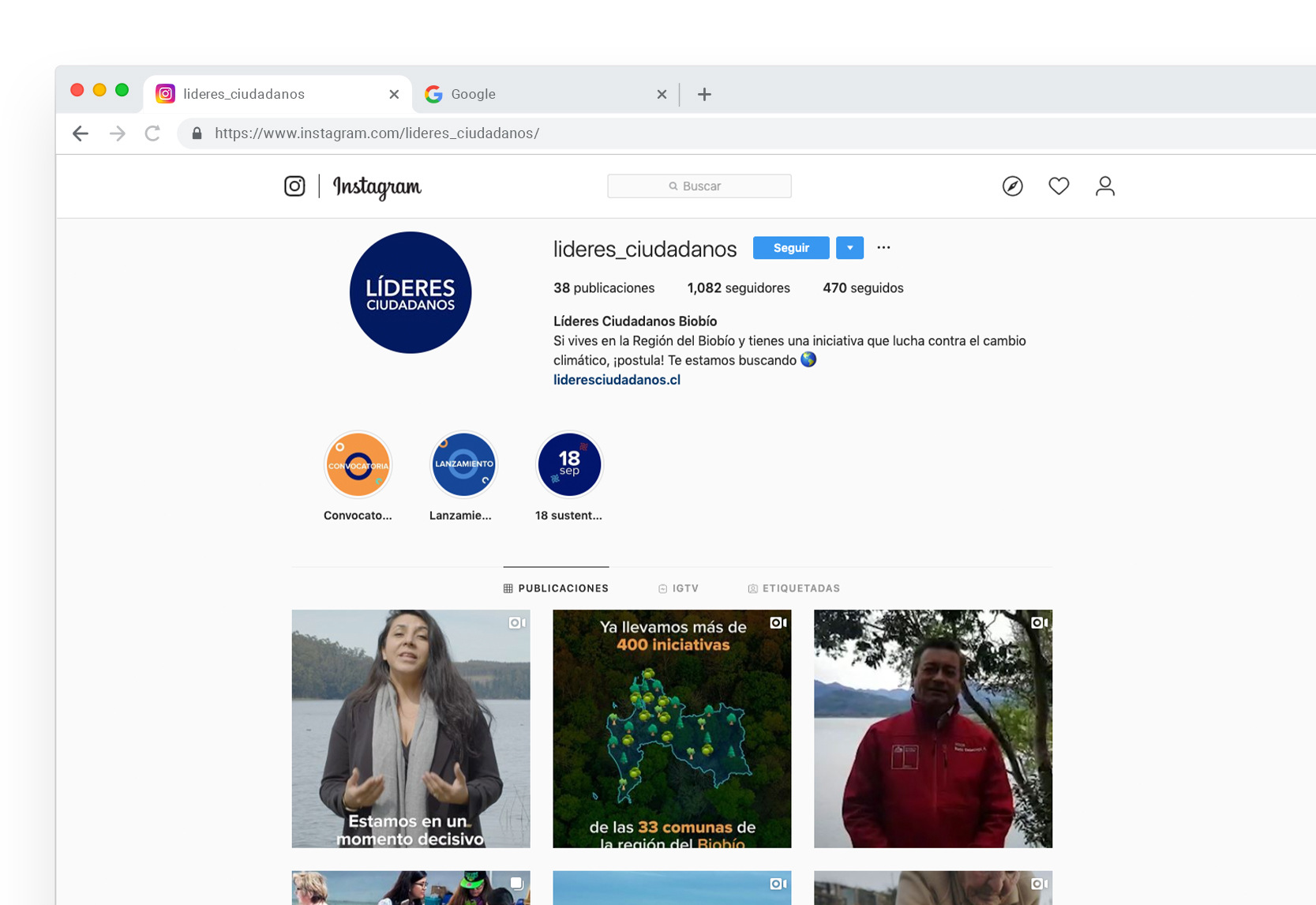The image size is (1316, 905).
Task: Click the browser URL address bar
Action: [746, 133]
